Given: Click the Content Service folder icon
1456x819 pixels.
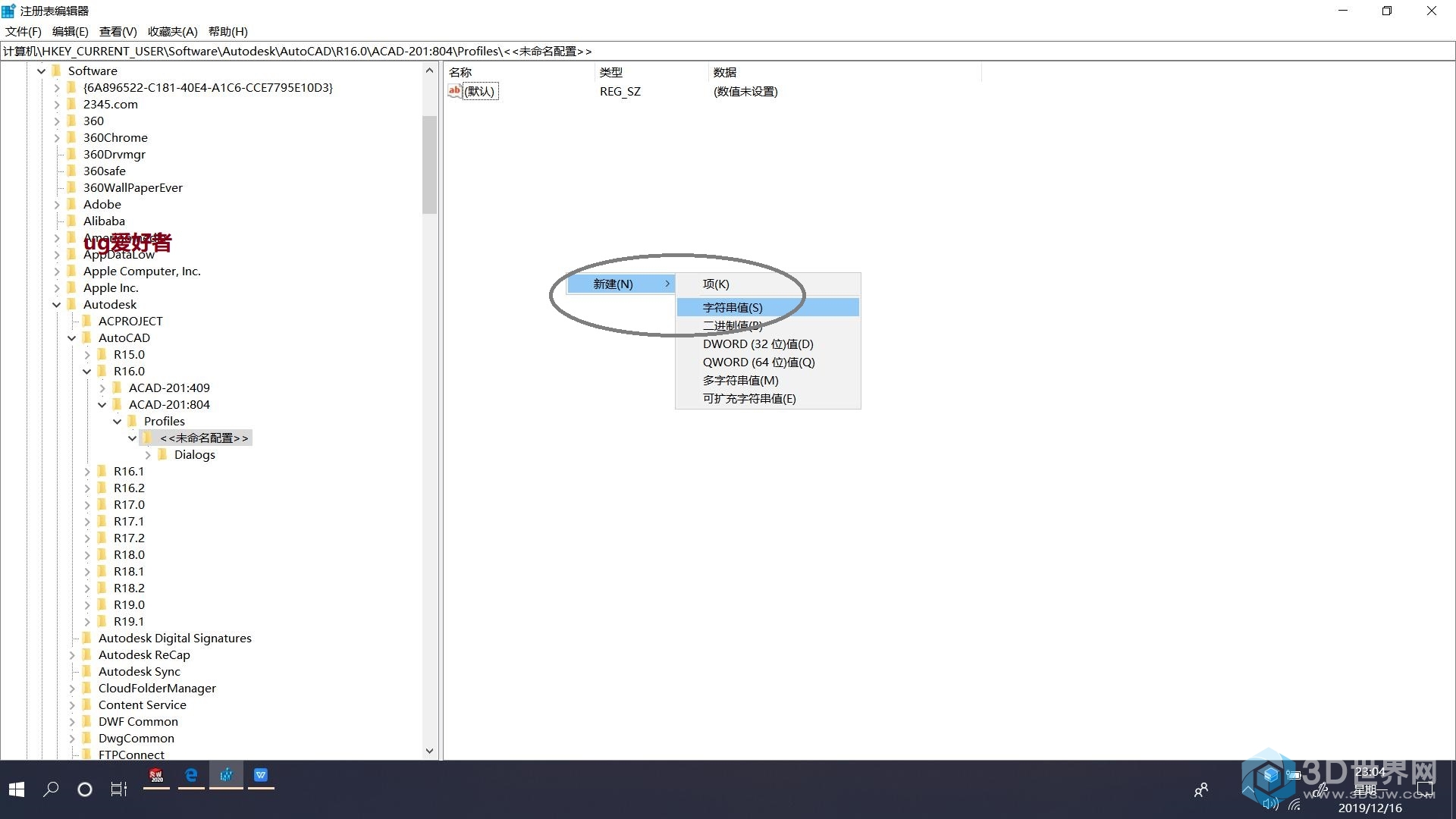Looking at the screenshot, I should click(87, 704).
